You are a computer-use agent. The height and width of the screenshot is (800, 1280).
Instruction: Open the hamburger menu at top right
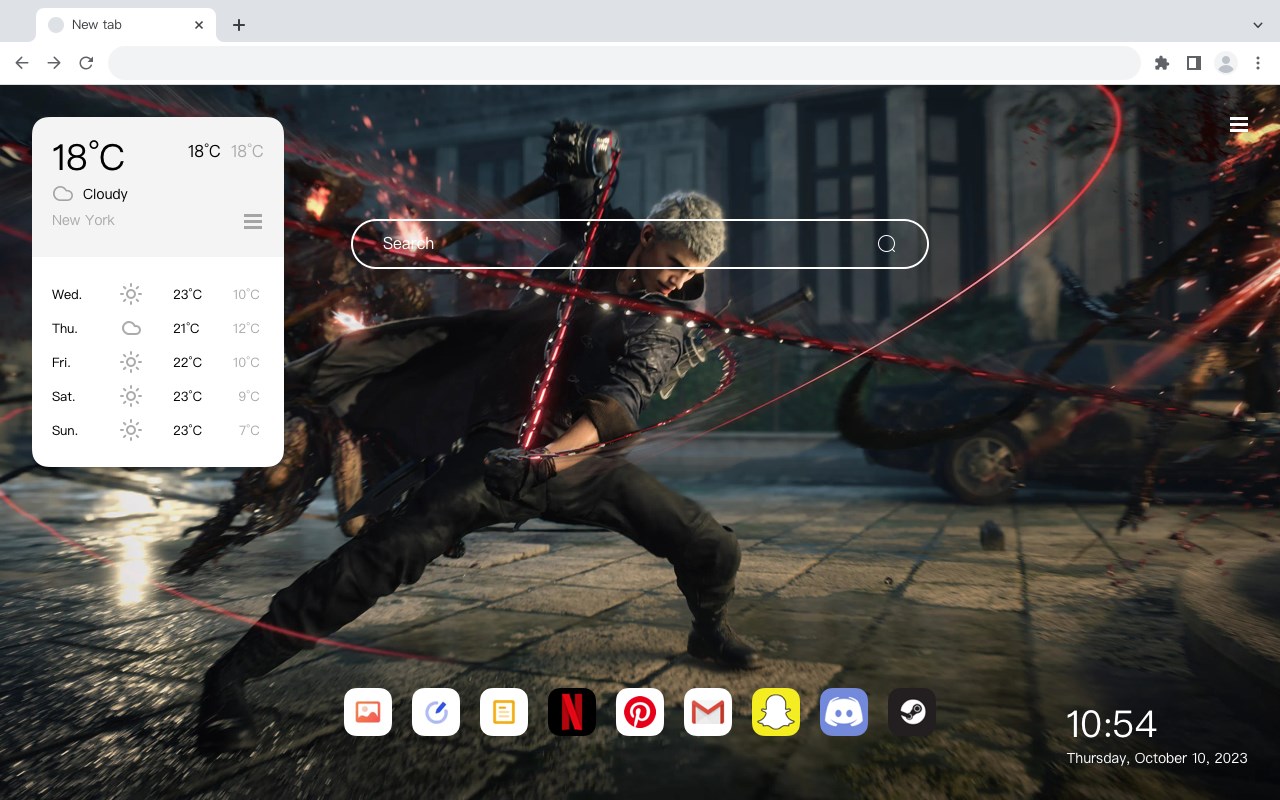(x=1239, y=124)
